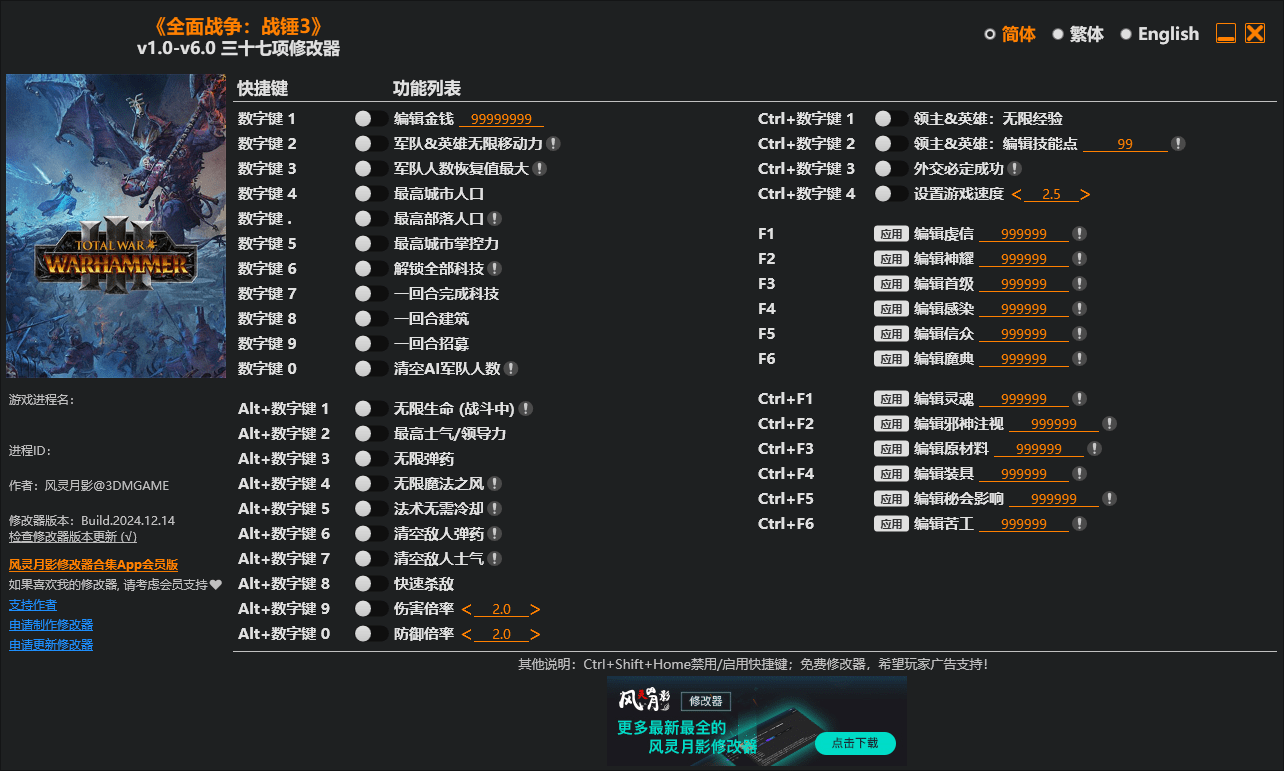The image size is (1284, 771).
Task: Click info icon in 编辑首级 row
Action: 1079,284
